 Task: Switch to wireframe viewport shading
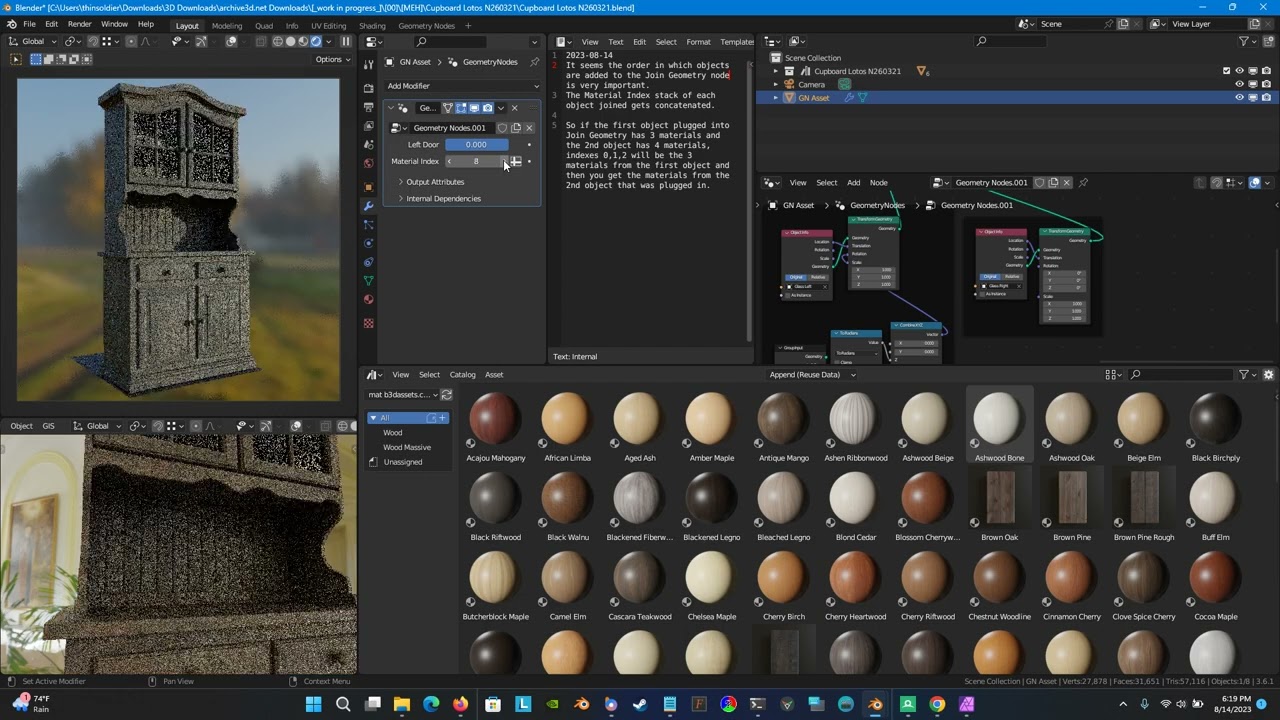tap(277, 41)
